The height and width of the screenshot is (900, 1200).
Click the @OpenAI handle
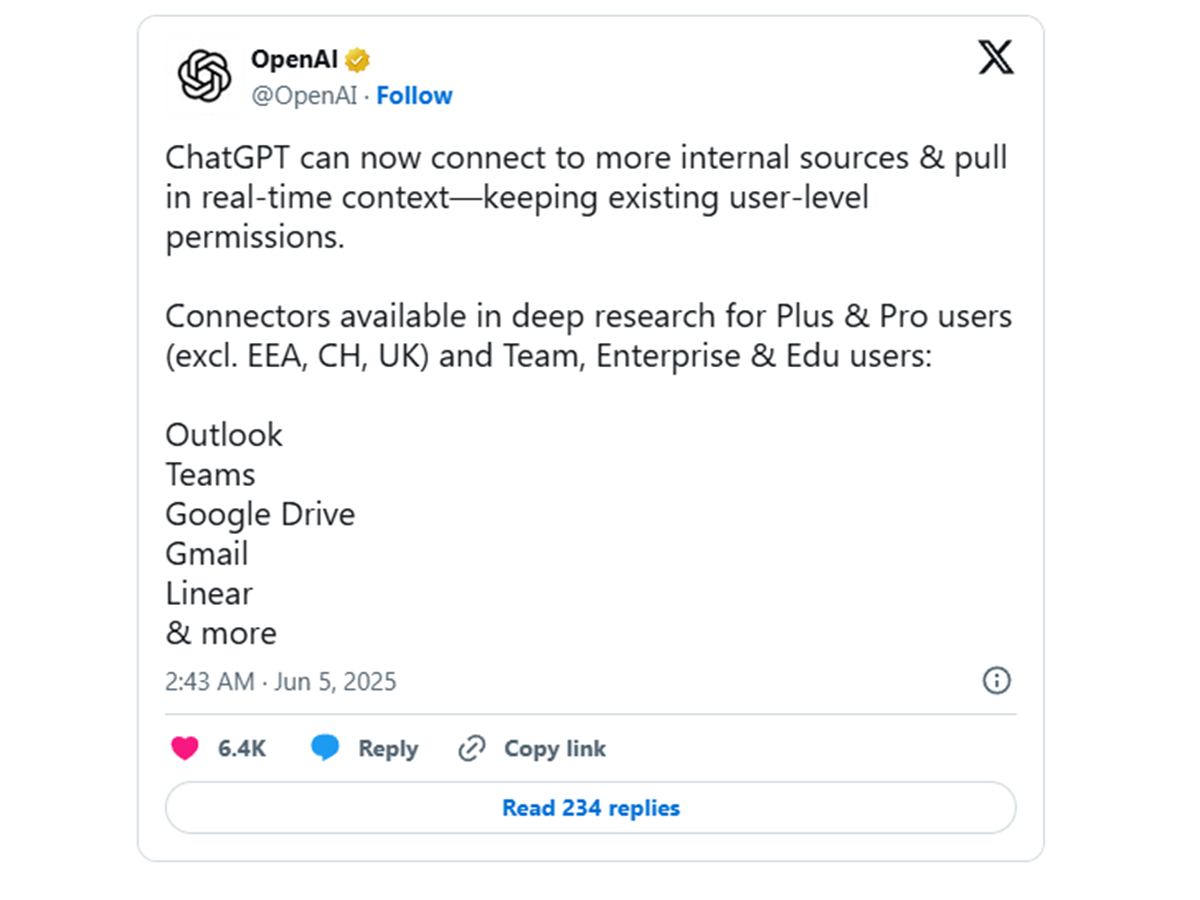[303, 96]
